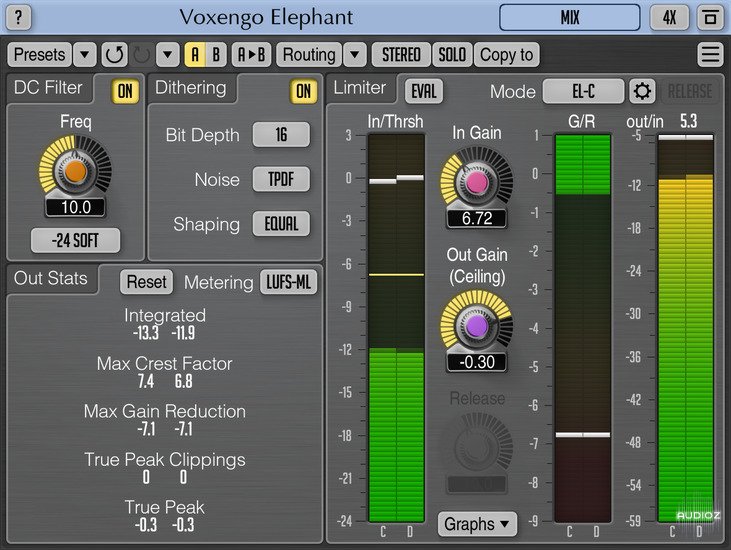Select the DC Filter tab
The image size is (731, 550).
click(48, 88)
